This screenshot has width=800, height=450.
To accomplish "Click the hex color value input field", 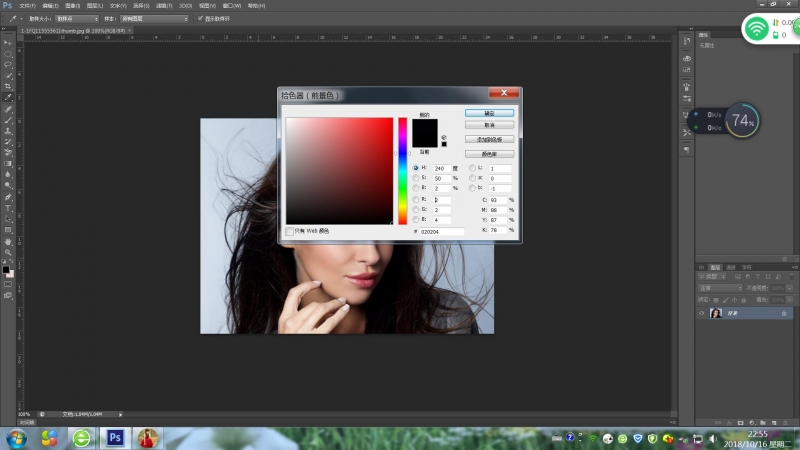I will pyautogui.click(x=442, y=231).
